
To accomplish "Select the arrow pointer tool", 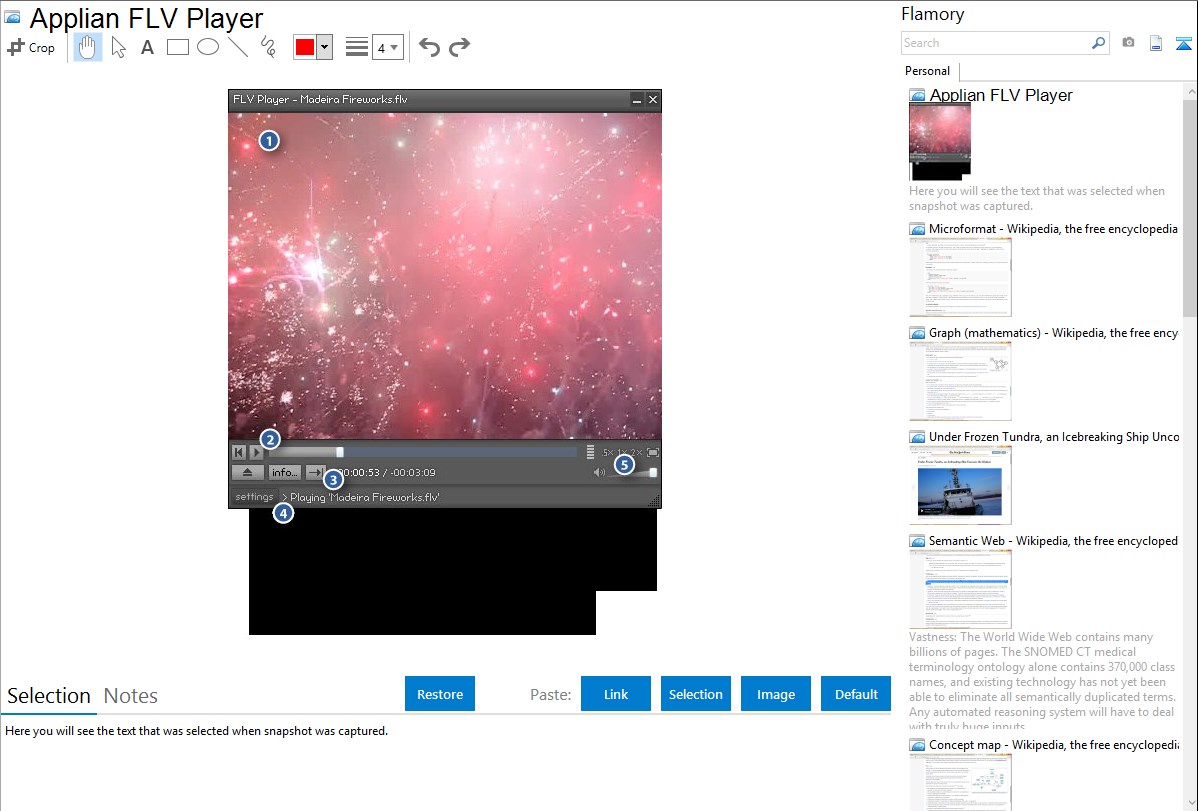I will 118,47.
